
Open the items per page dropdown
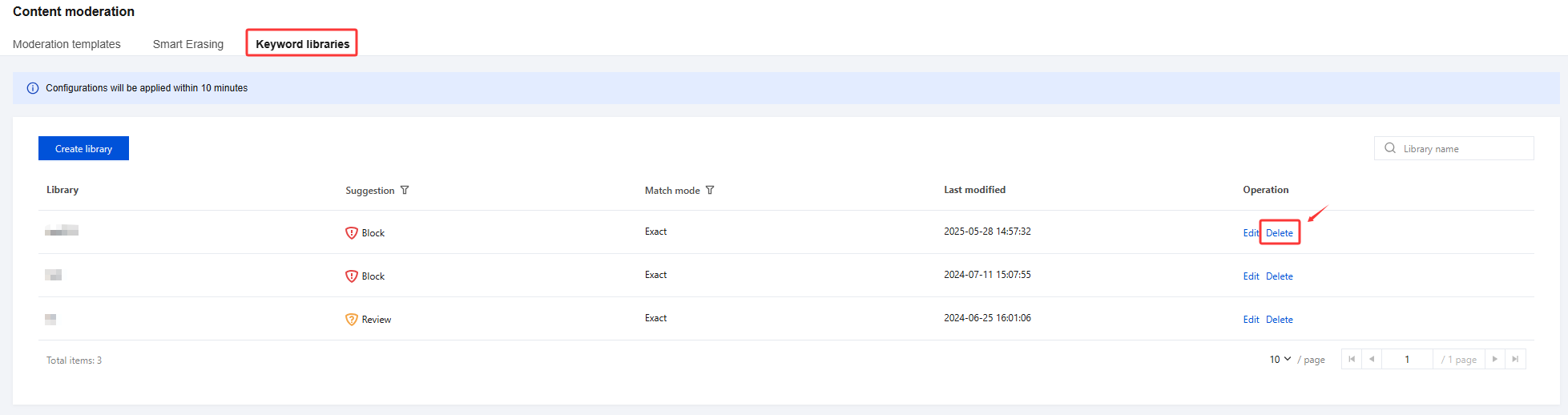1280,360
